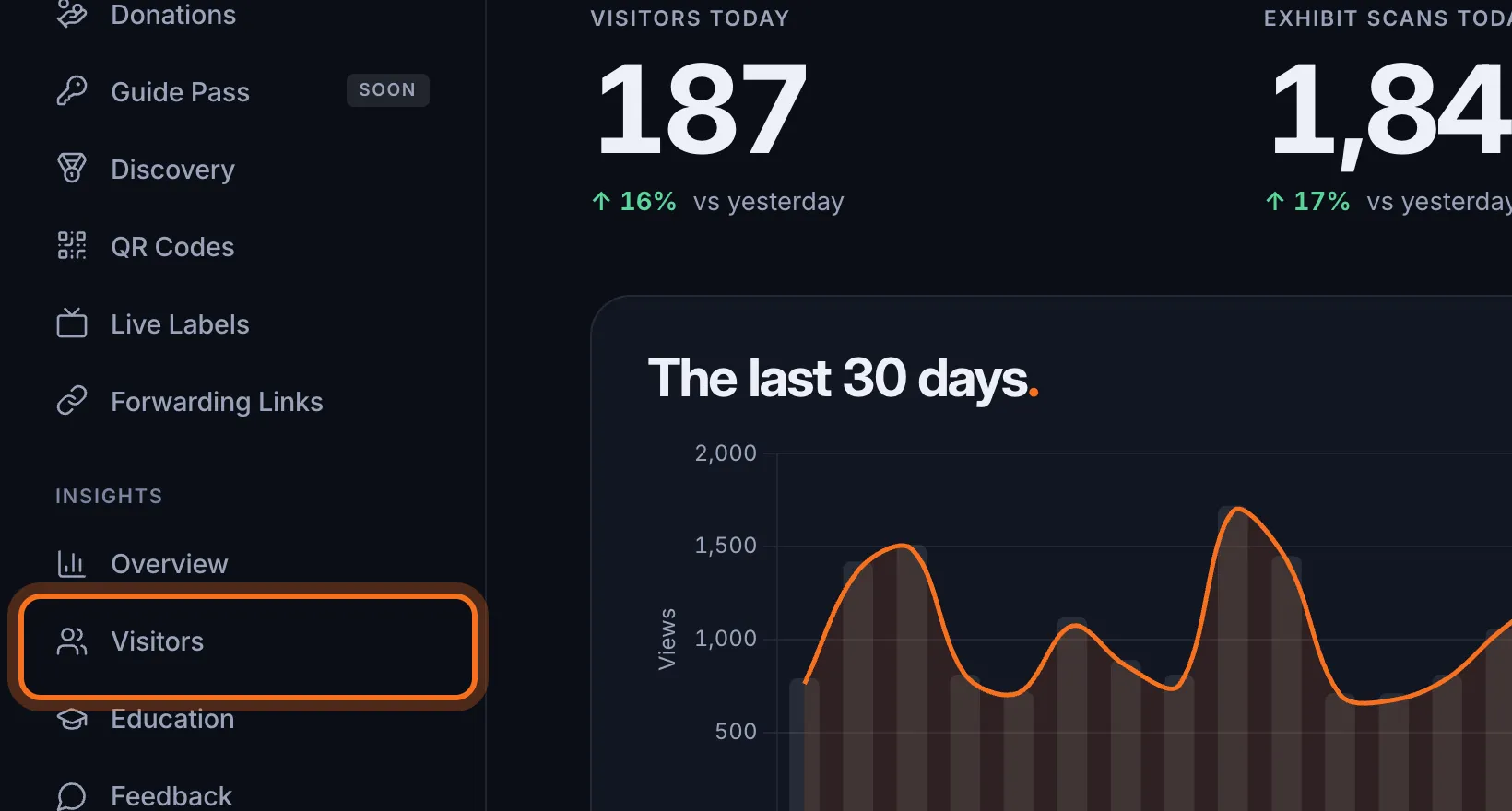Viewport: 1512px width, 811px height.
Task: Click the Feedback speech bubble icon
Action: click(72, 796)
